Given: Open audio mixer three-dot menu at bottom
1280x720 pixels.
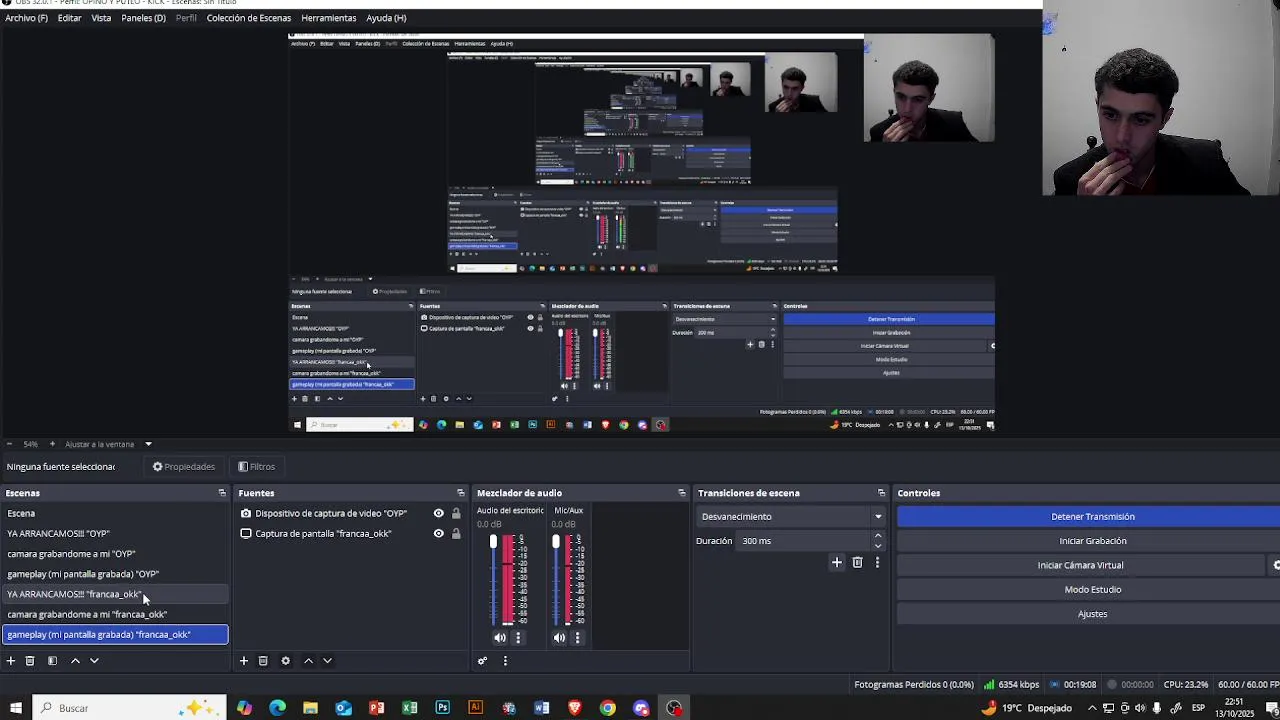Looking at the screenshot, I should [x=505, y=661].
